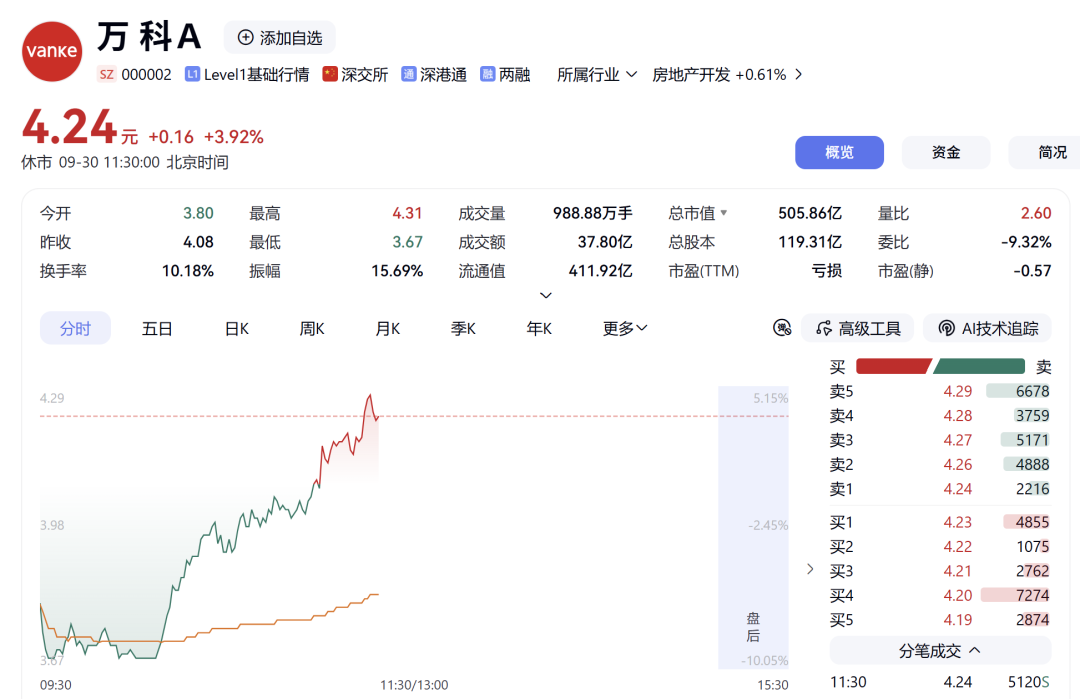The width and height of the screenshot is (1080, 699).
Task: Select the 年K chart tab
Action: pyautogui.click(x=539, y=328)
